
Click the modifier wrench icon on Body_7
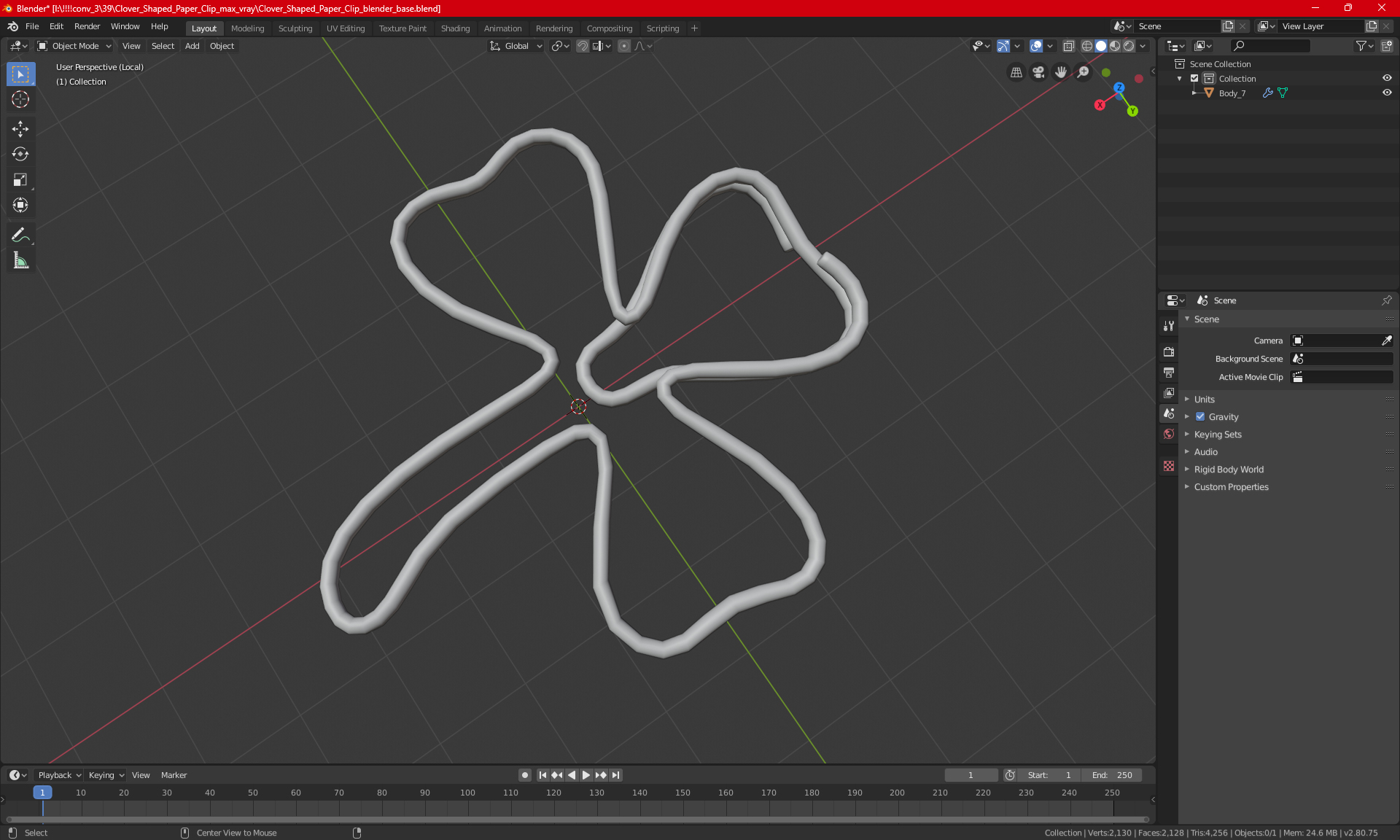tap(1268, 93)
